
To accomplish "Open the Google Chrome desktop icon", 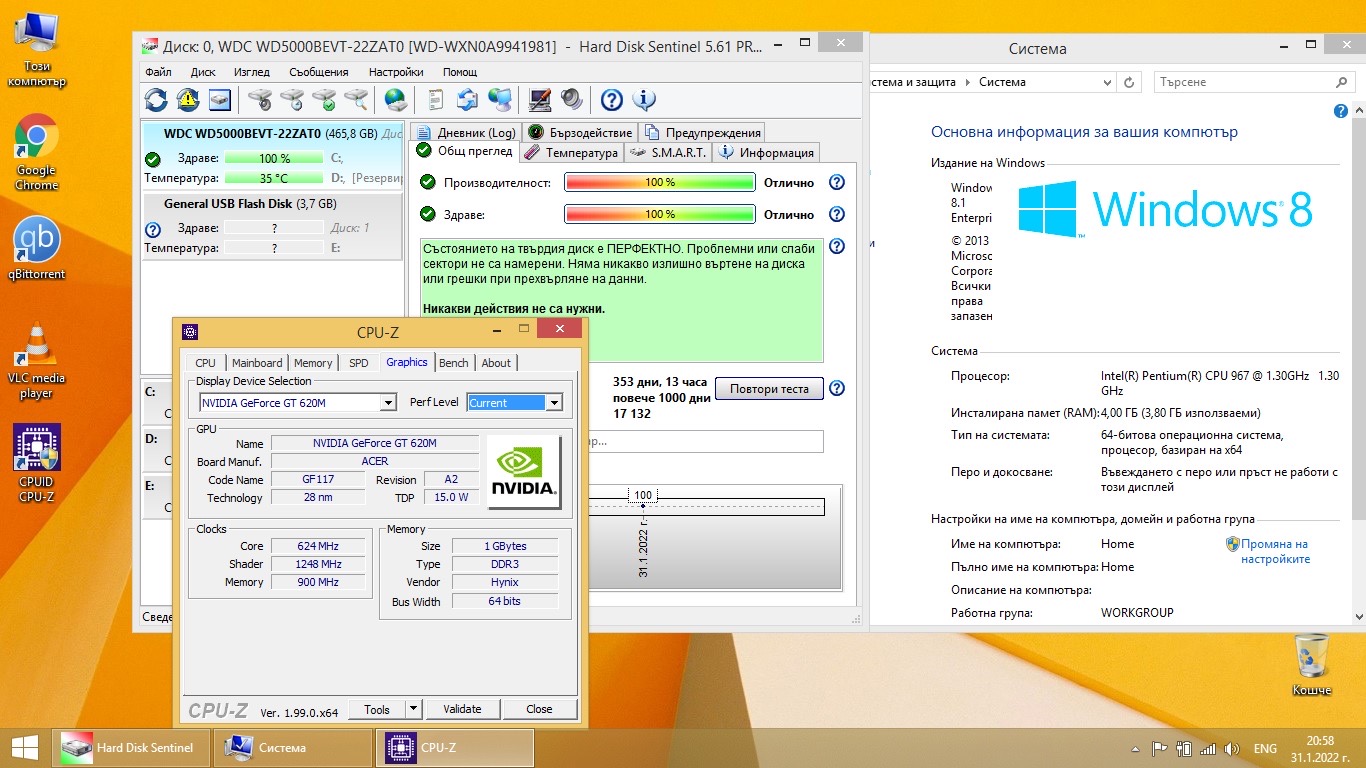I will point(36,152).
